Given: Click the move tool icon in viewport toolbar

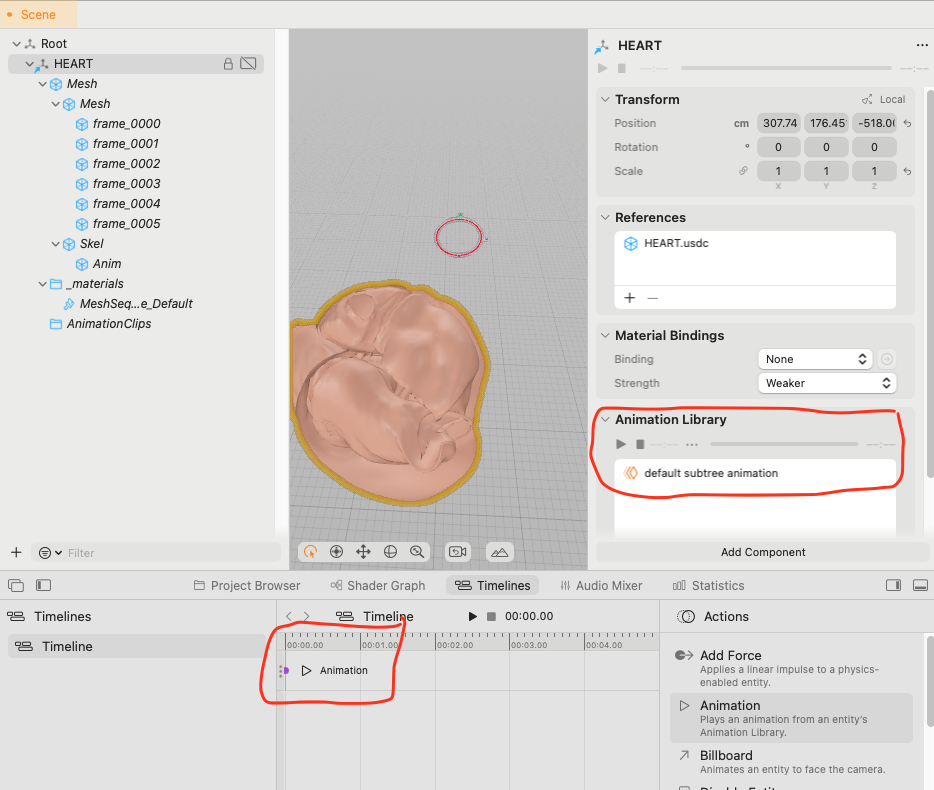Looking at the screenshot, I should point(363,551).
